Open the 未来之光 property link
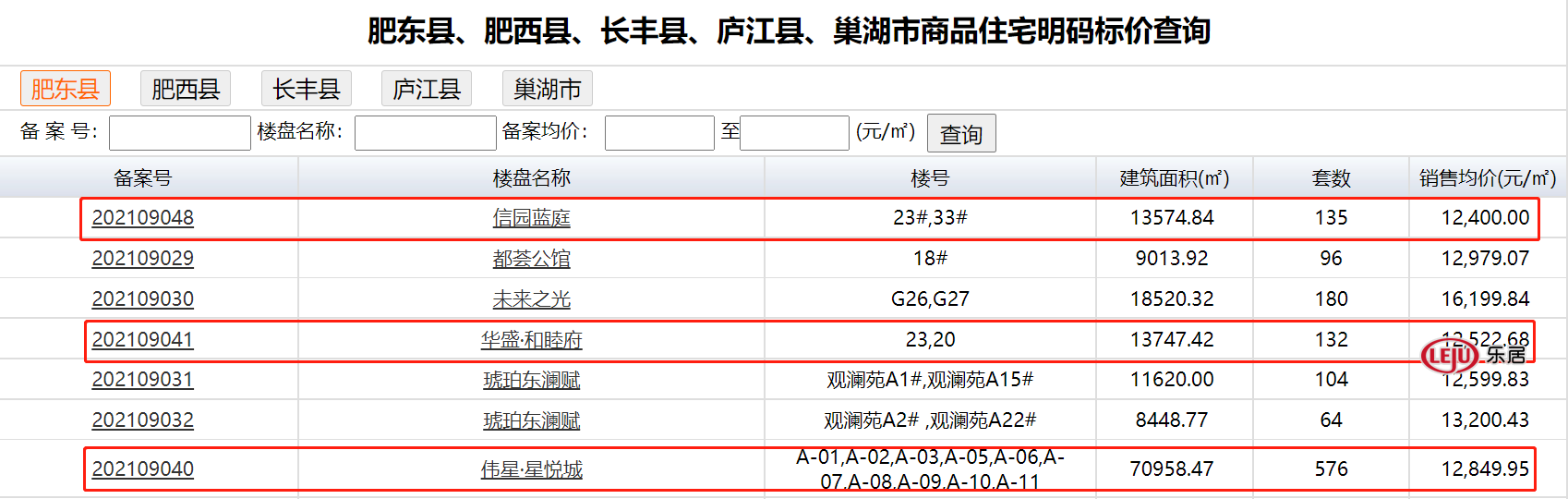Viewport: 1568px width, 499px height. (x=532, y=299)
